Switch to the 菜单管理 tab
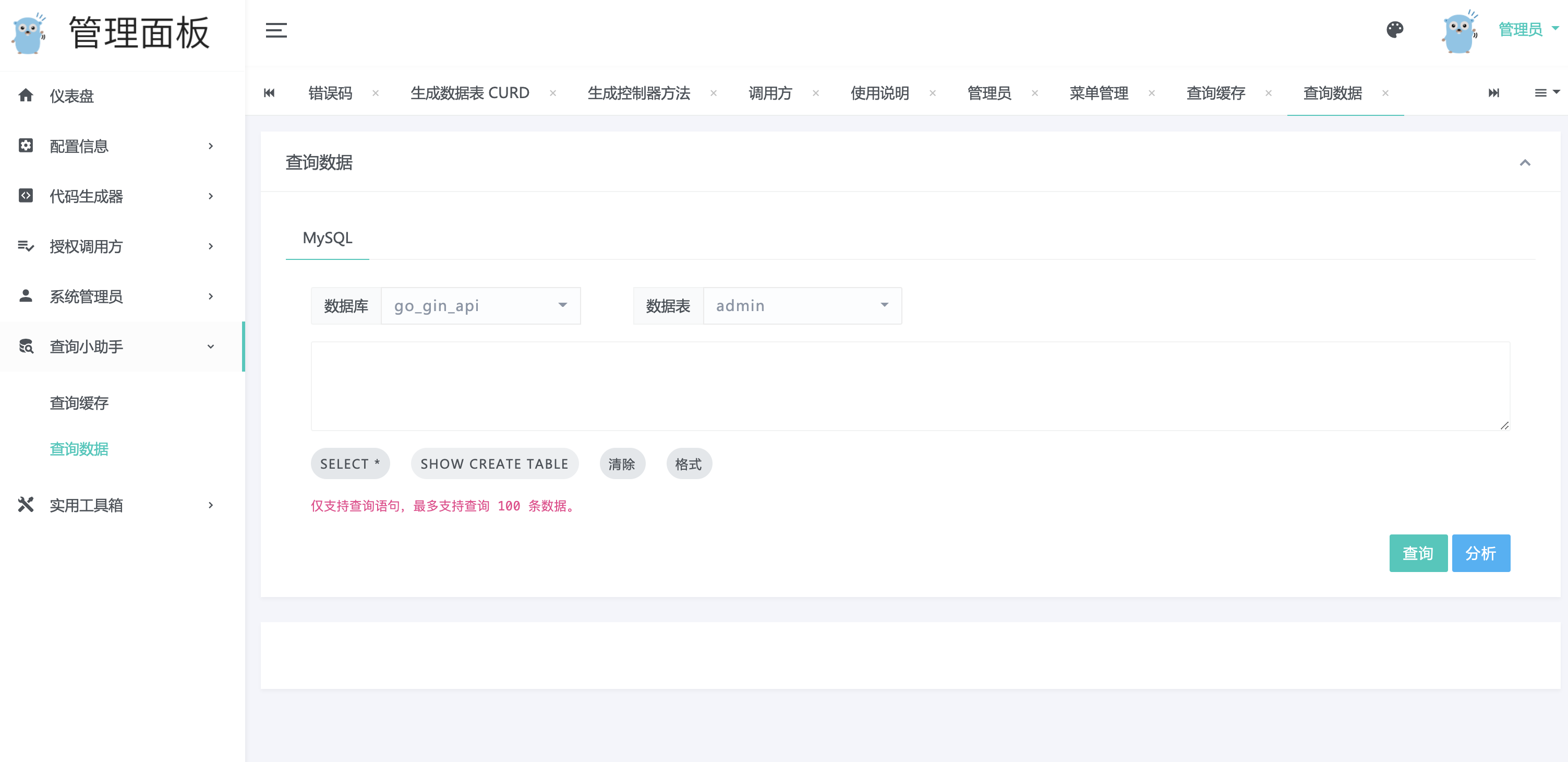Image resolution: width=1568 pixels, height=762 pixels. pos(1099,93)
